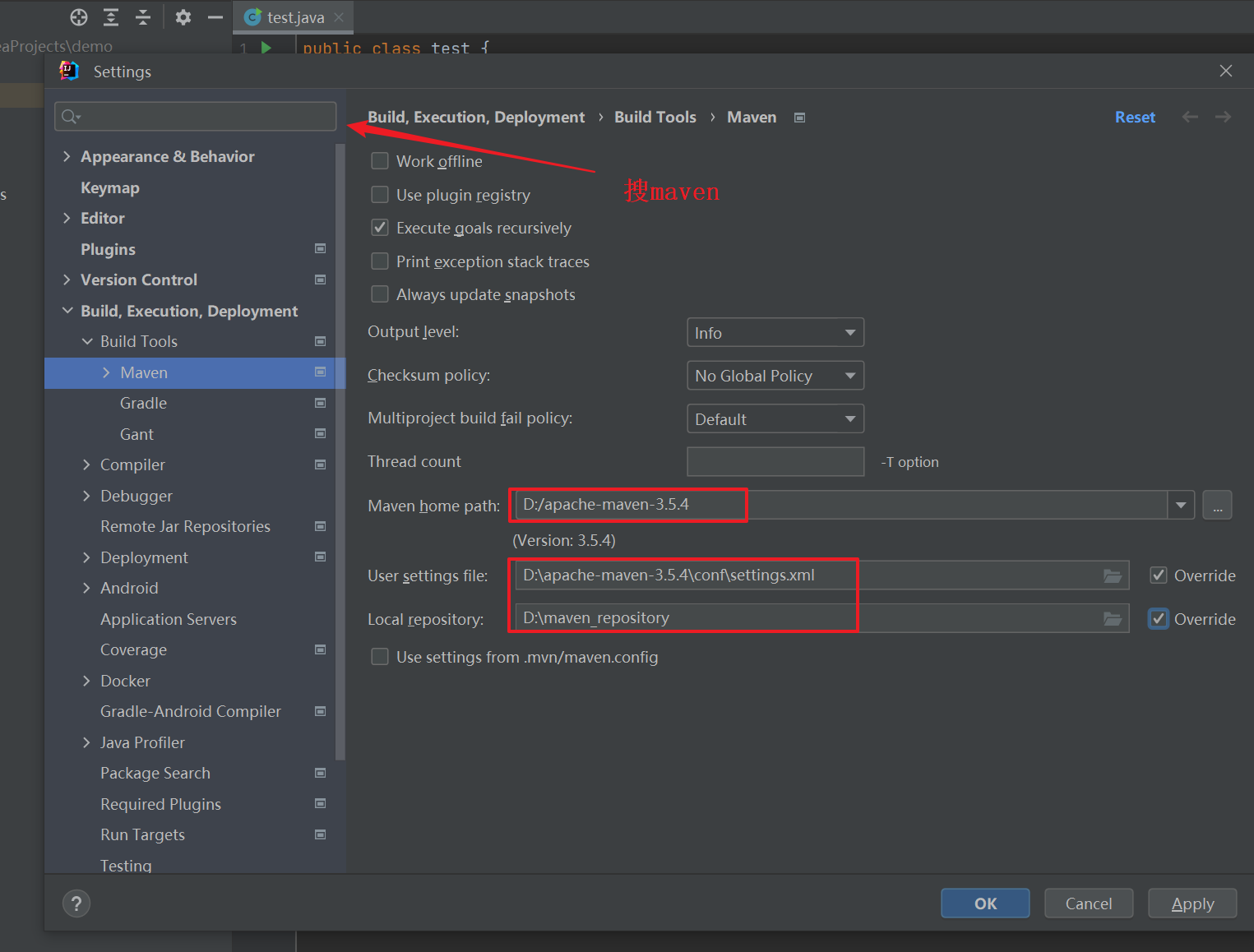
Task: Toggle Override for User settings file
Action: point(1159,575)
